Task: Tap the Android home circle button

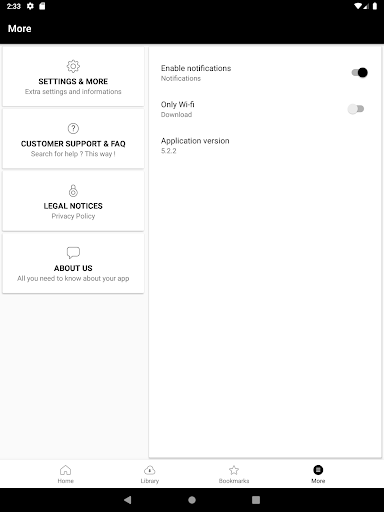Action: point(192,500)
